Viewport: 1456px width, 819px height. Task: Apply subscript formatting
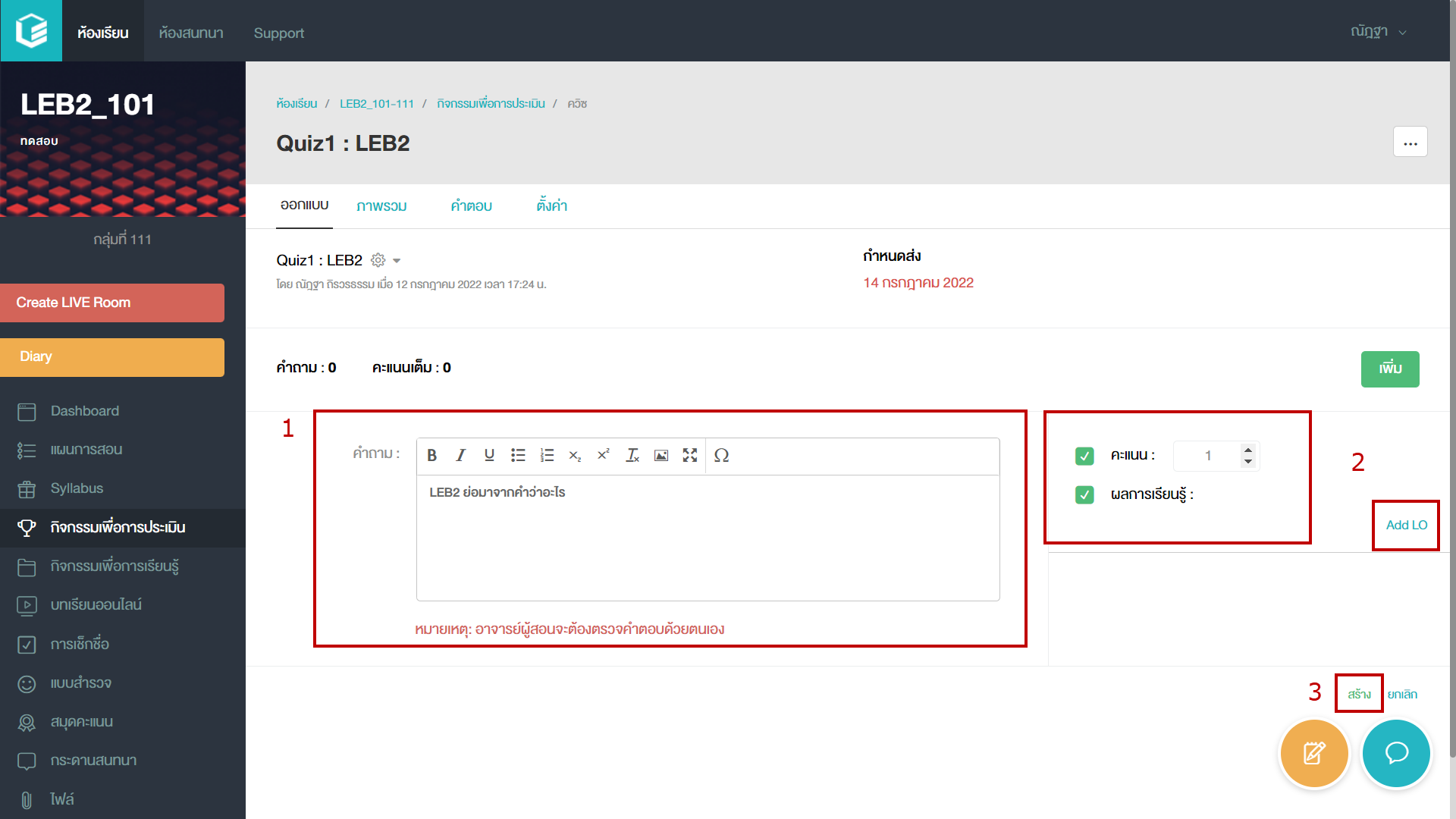tap(575, 456)
